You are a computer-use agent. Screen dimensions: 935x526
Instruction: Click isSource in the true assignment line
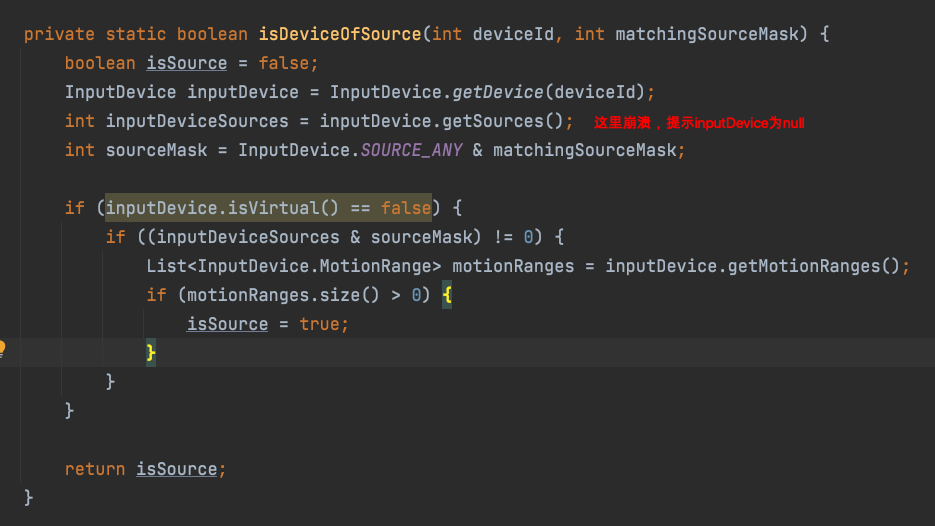(227, 324)
